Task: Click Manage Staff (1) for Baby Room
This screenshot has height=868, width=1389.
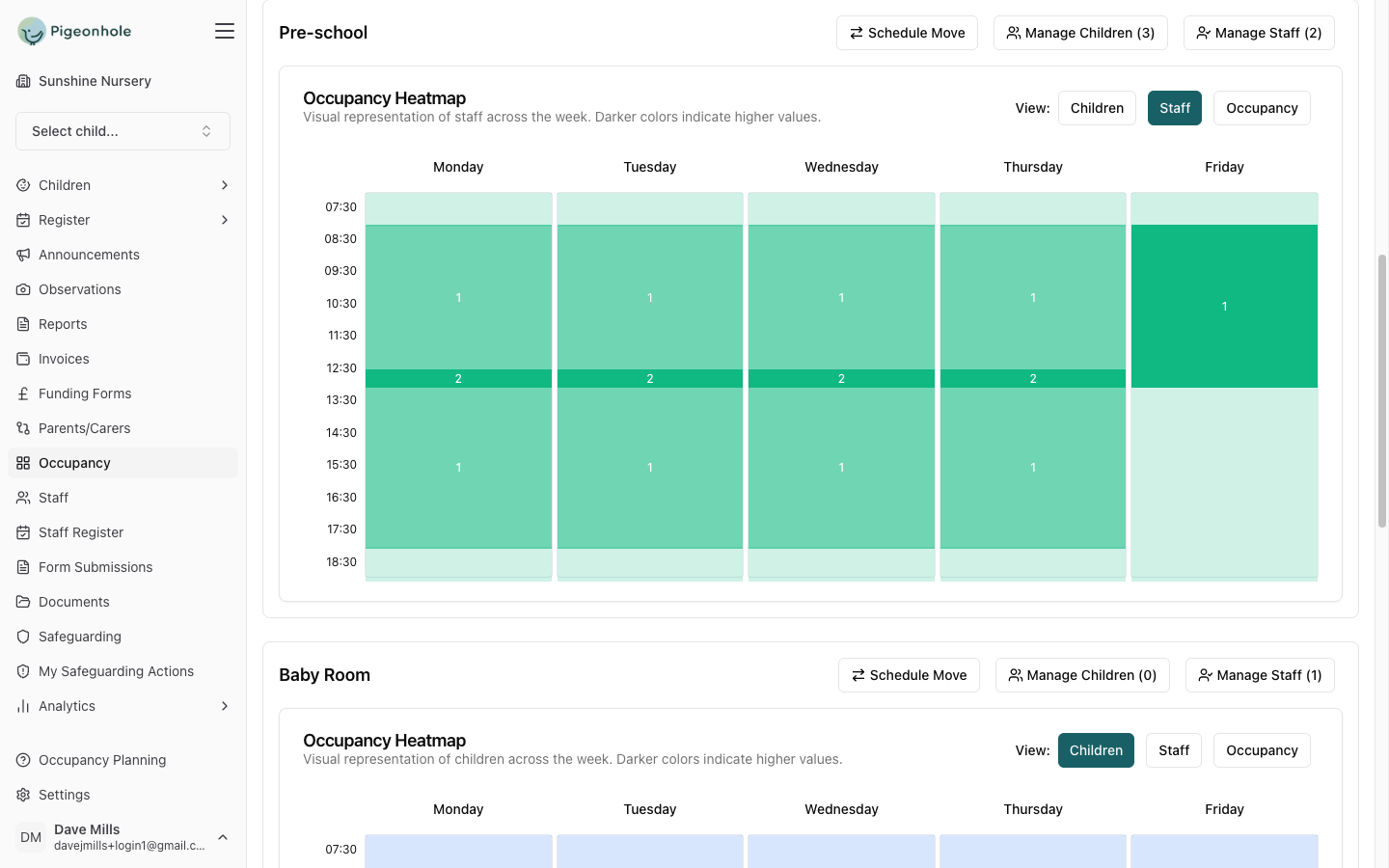Action: tap(1260, 675)
